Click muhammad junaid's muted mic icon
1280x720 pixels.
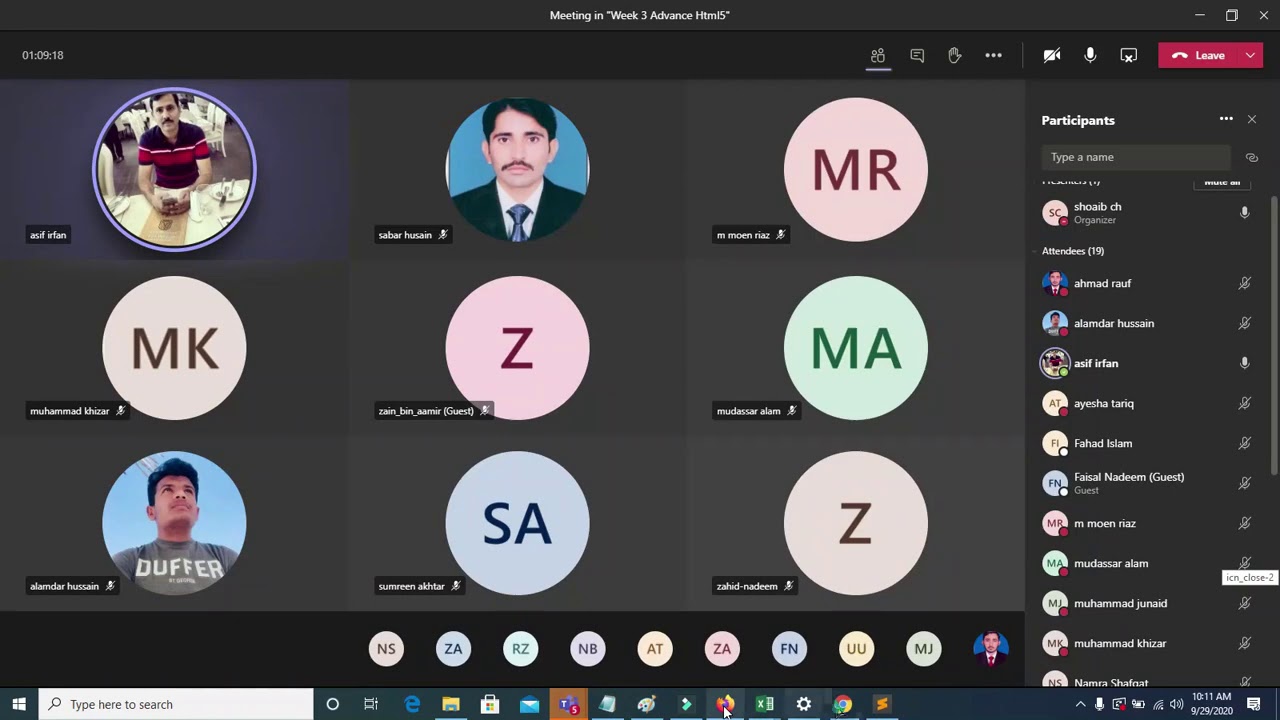(x=1245, y=603)
